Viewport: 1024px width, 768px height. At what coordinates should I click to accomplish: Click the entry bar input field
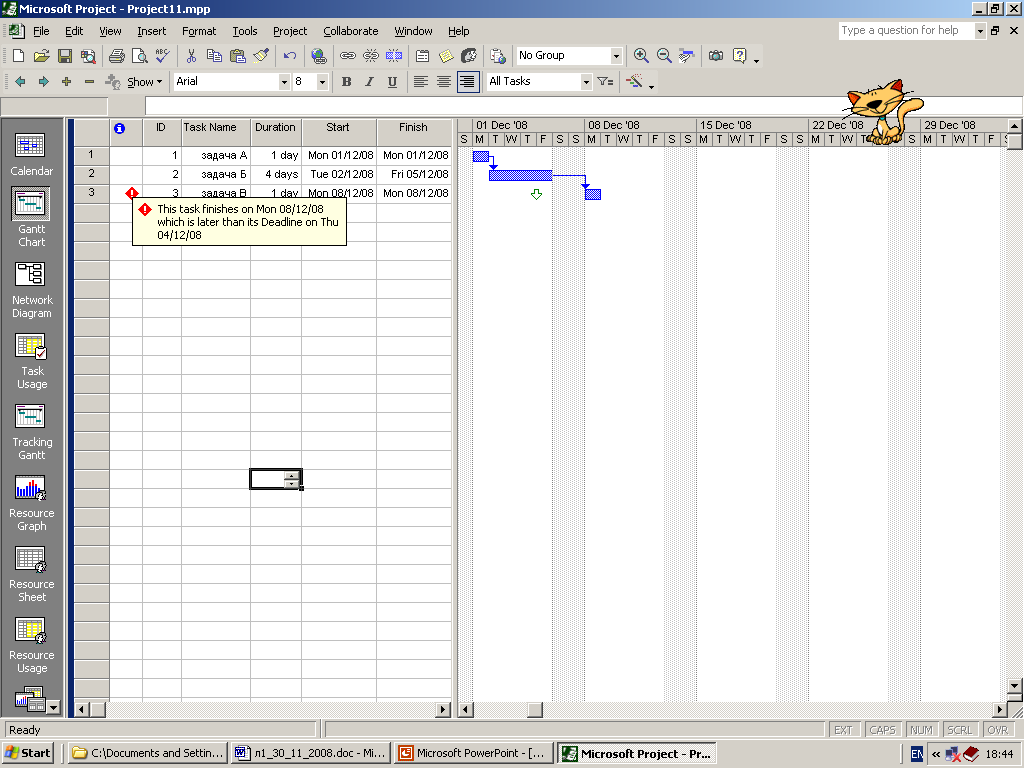[583, 106]
